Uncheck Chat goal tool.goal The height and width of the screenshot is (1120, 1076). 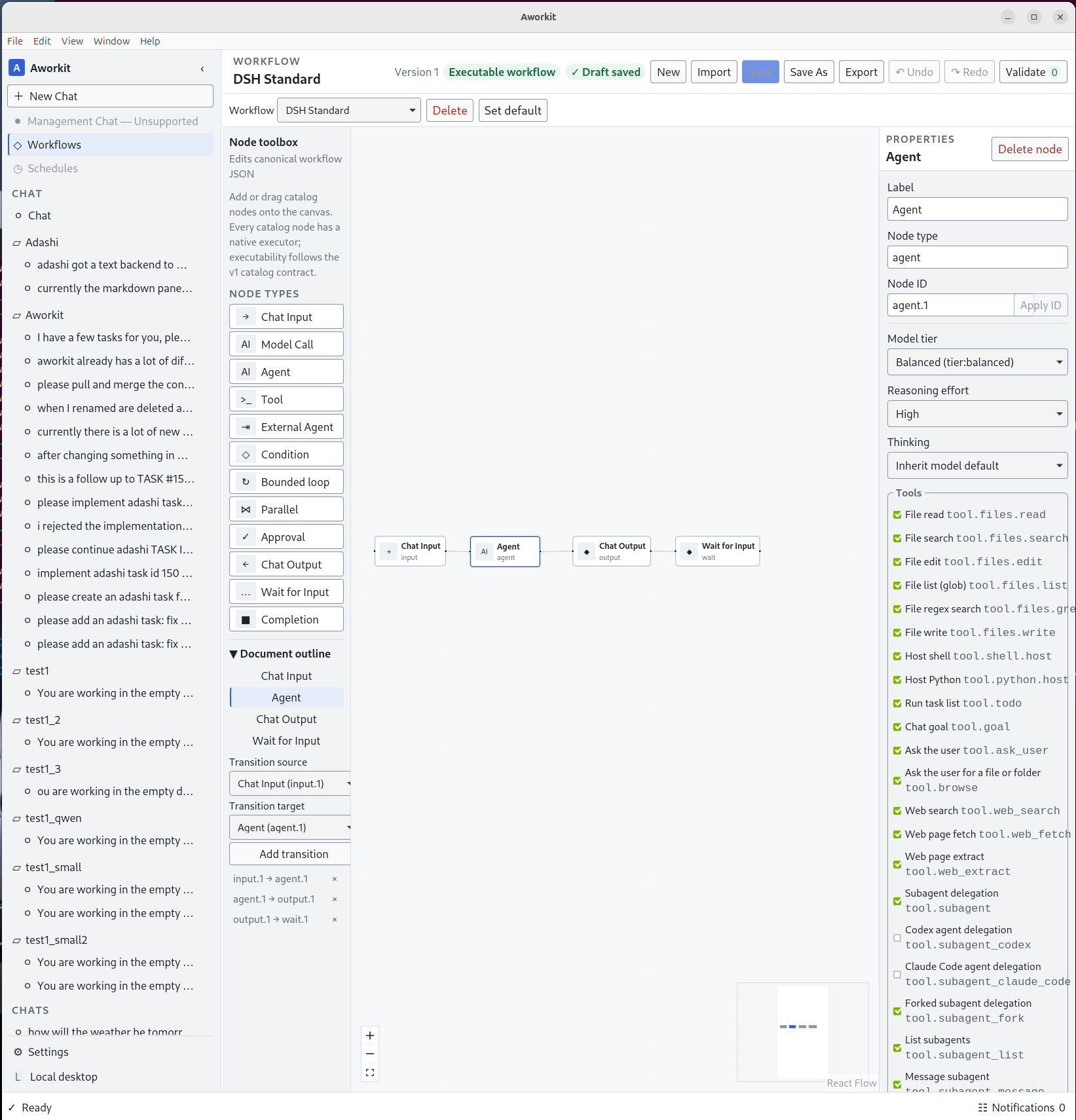[897, 727]
